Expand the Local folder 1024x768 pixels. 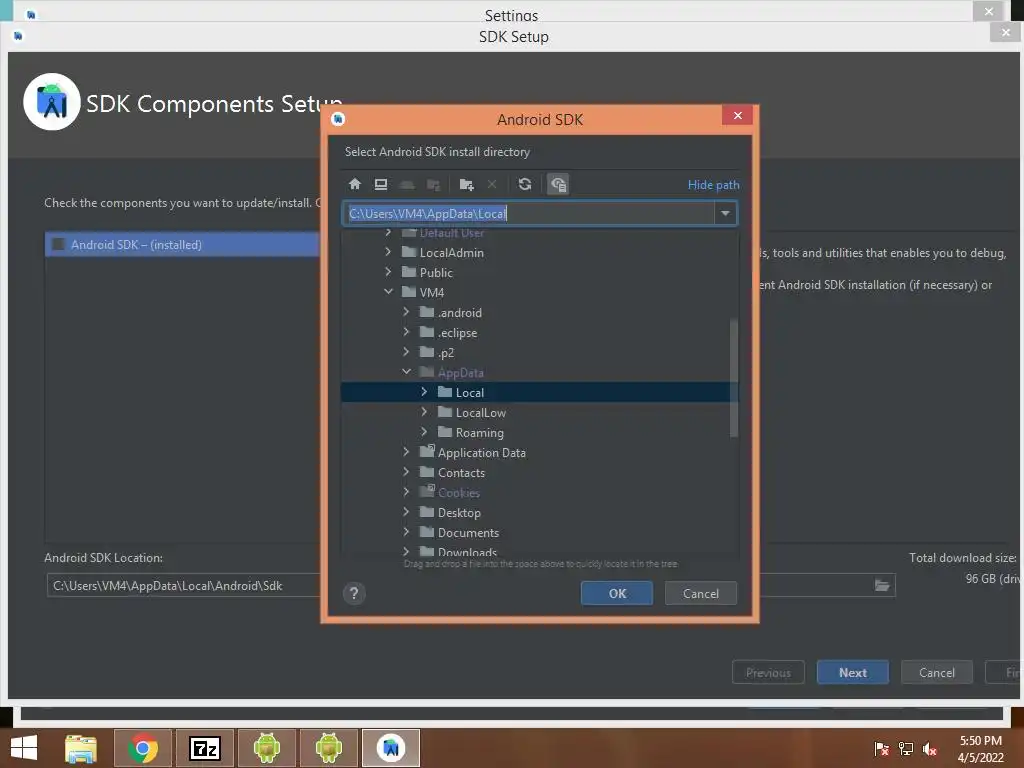[424, 392]
